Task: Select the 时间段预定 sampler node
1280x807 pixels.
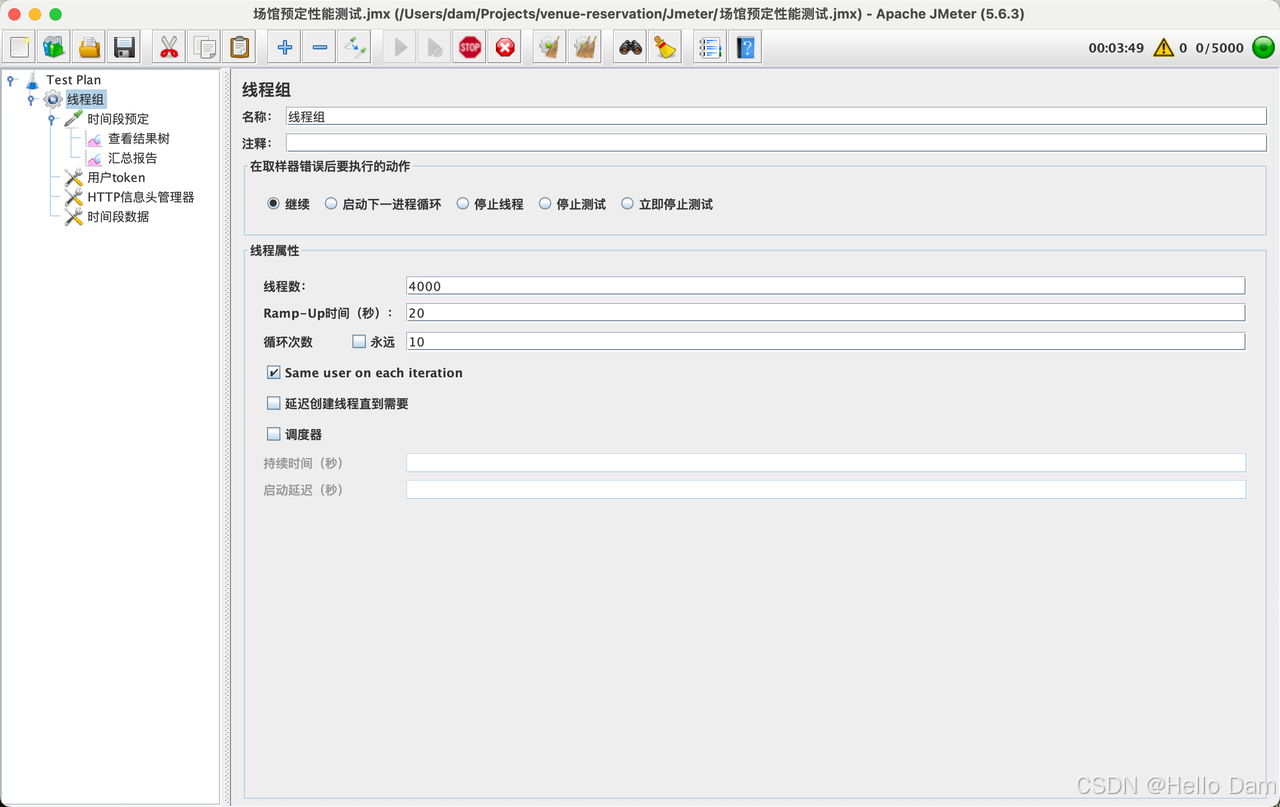Action: [118, 119]
